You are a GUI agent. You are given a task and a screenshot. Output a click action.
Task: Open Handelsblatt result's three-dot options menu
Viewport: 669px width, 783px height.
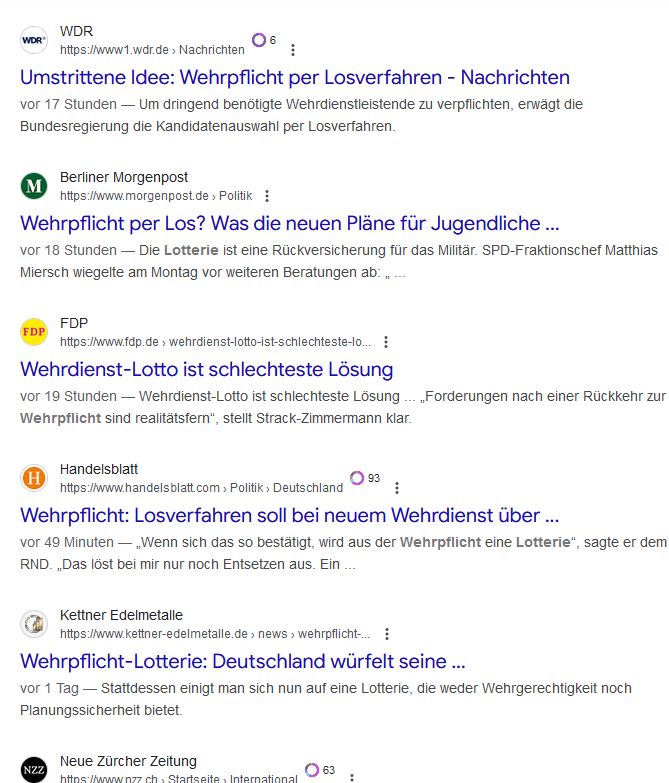(397, 488)
